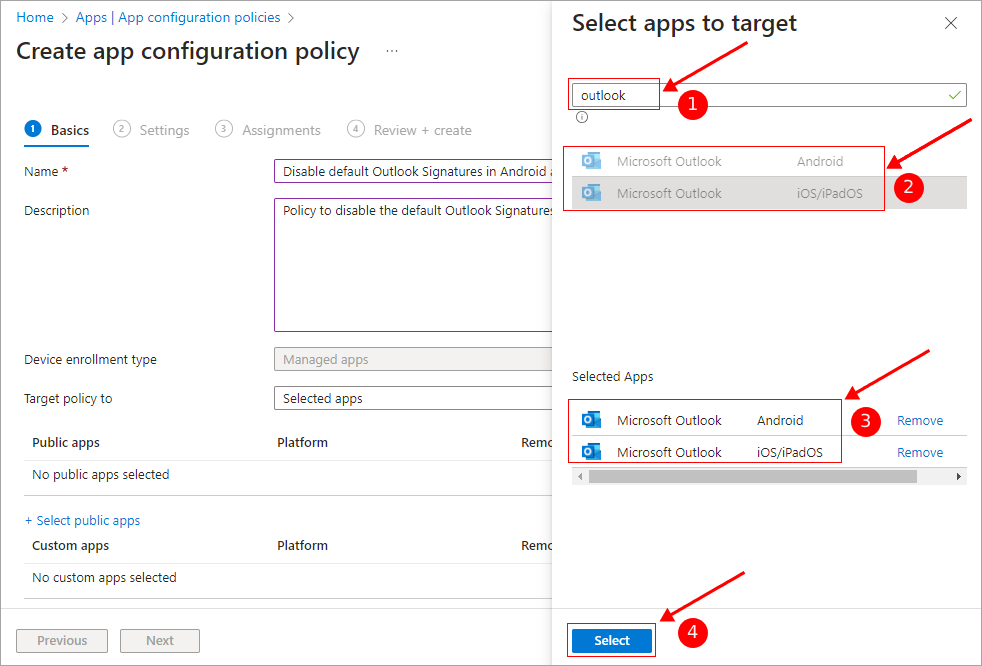Open the Target policy to dropdown
Image resolution: width=982 pixels, height=666 pixels.
click(x=413, y=398)
